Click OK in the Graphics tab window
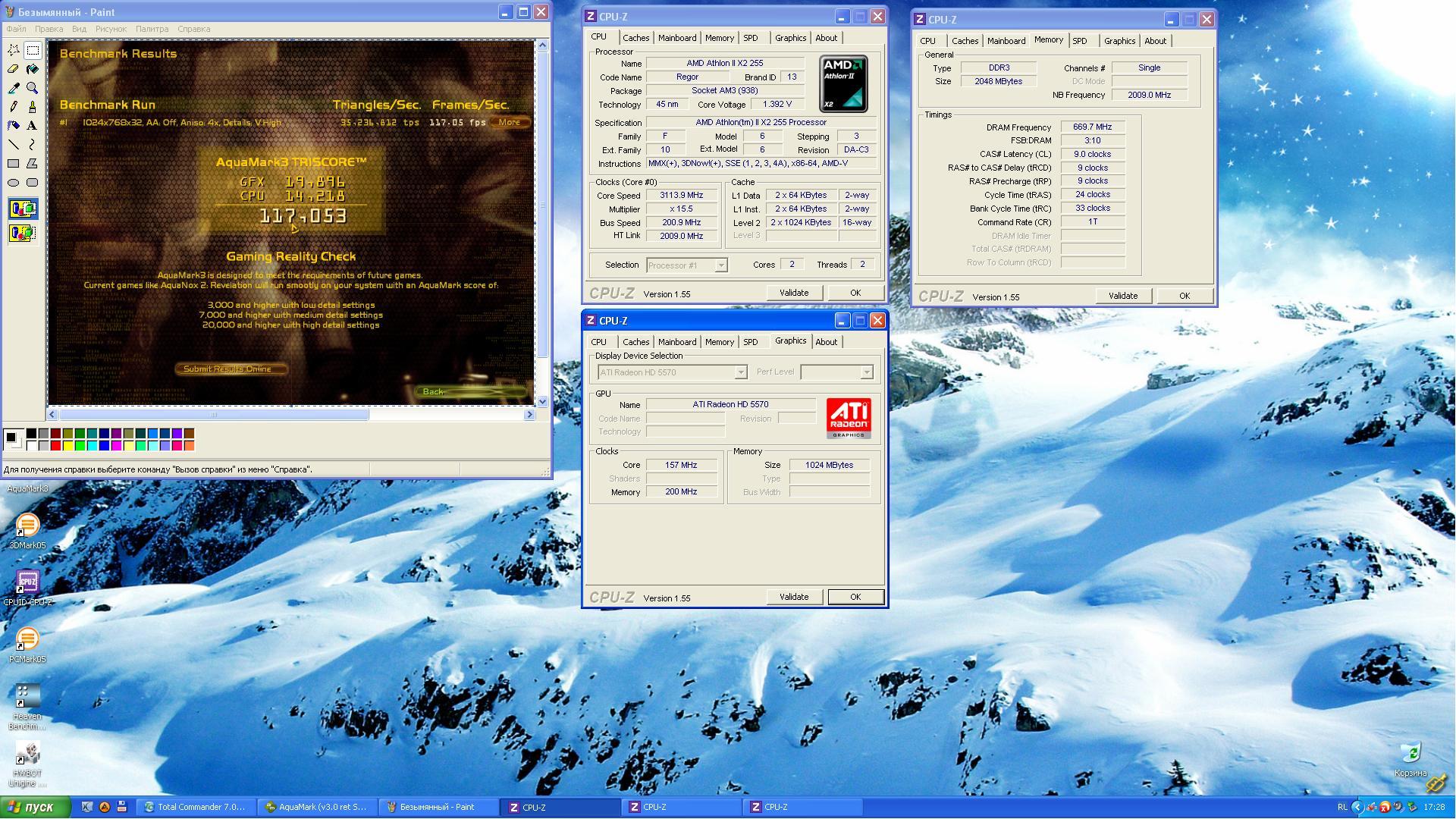The height and width of the screenshot is (819, 1456). (x=855, y=597)
